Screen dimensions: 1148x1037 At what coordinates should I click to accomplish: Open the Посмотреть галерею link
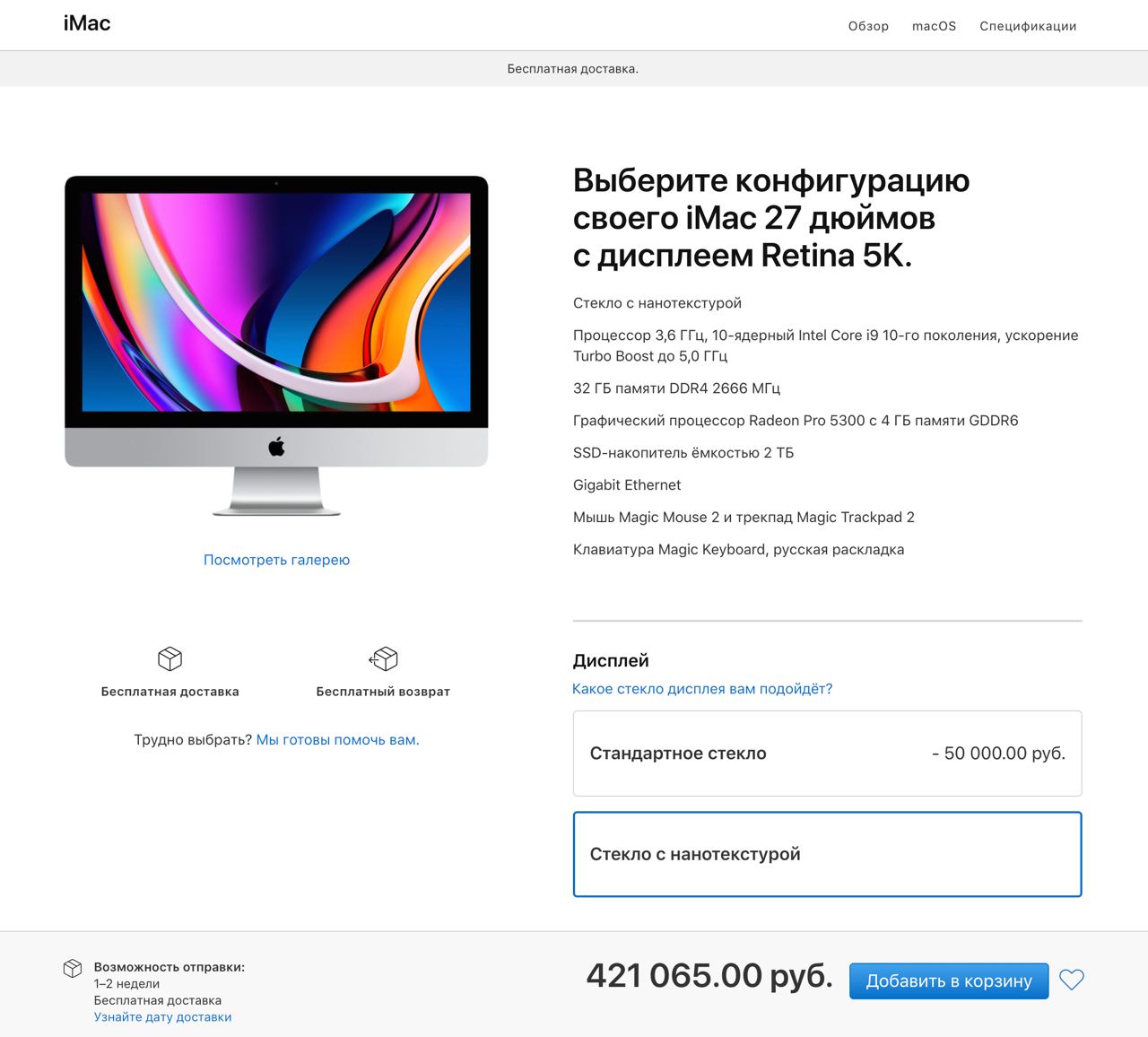point(276,560)
